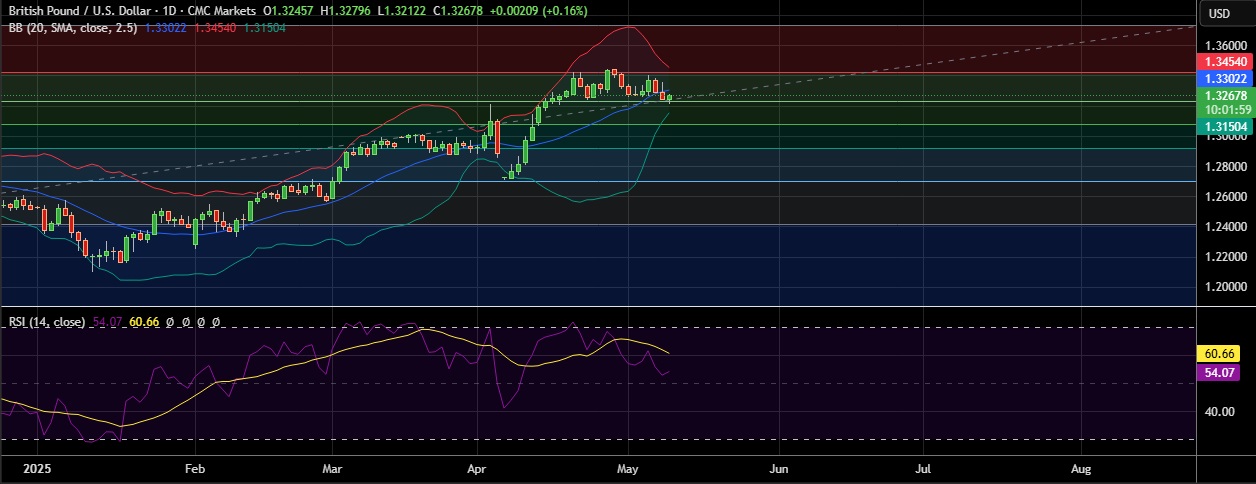Select the 1.31504 lower band price label
The height and width of the screenshot is (484, 1256).
pos(1225,125)
